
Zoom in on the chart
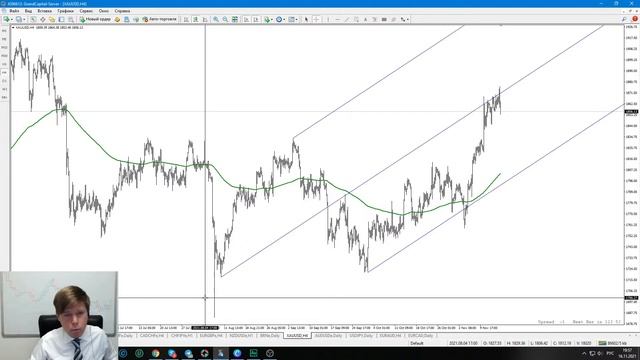(x=216, y=19)
